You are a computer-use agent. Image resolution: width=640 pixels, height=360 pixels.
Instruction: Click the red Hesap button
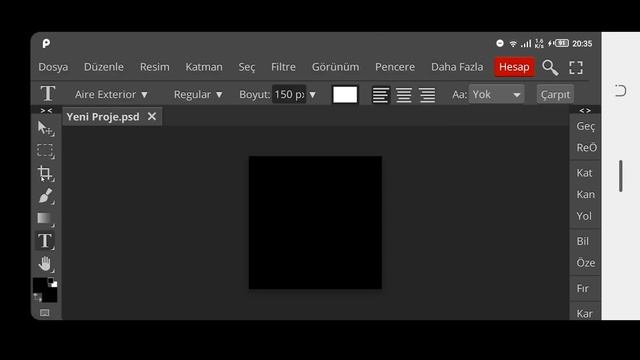[x=514, y=67]
